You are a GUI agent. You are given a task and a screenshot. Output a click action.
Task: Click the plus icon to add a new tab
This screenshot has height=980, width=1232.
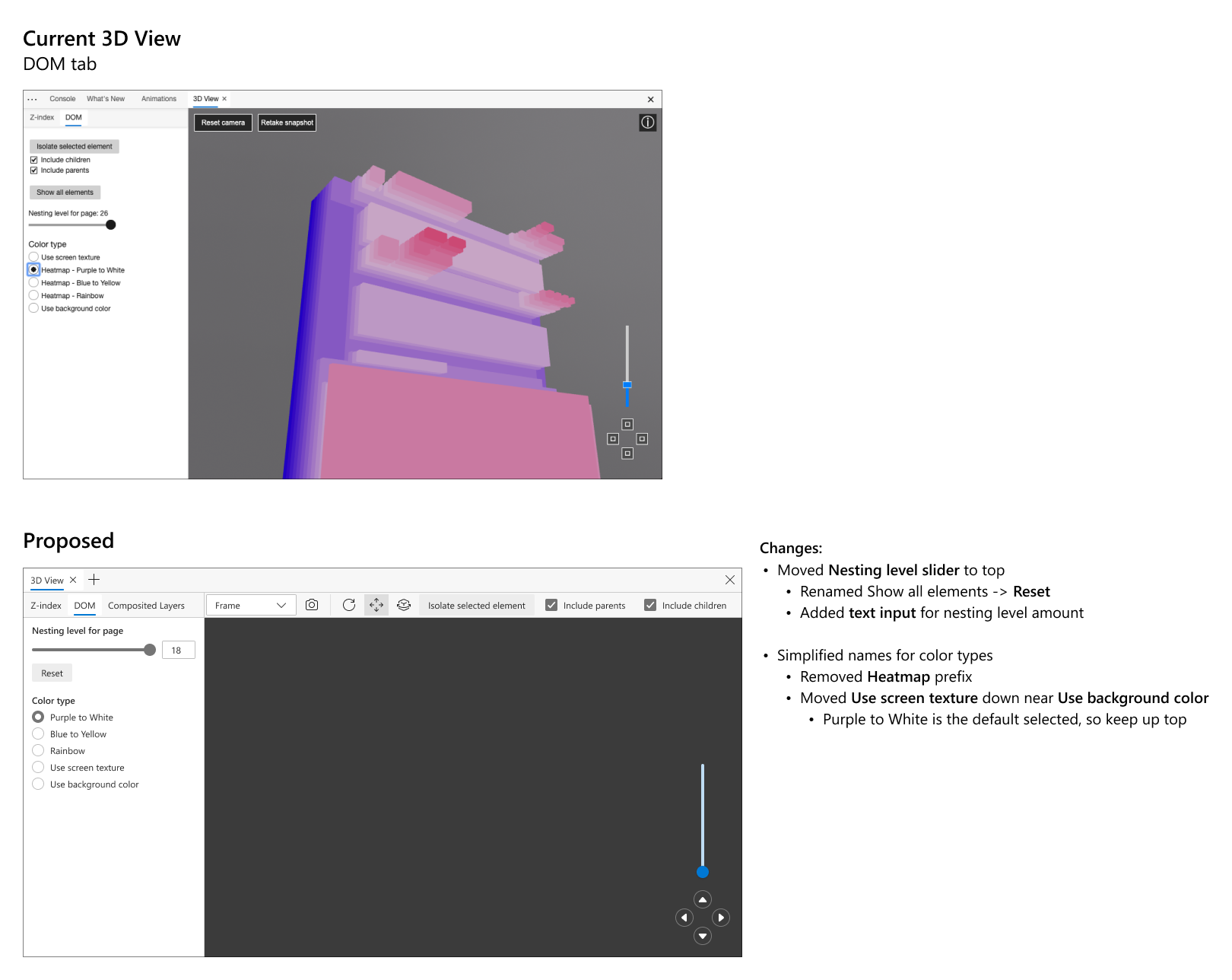point(94,580)
